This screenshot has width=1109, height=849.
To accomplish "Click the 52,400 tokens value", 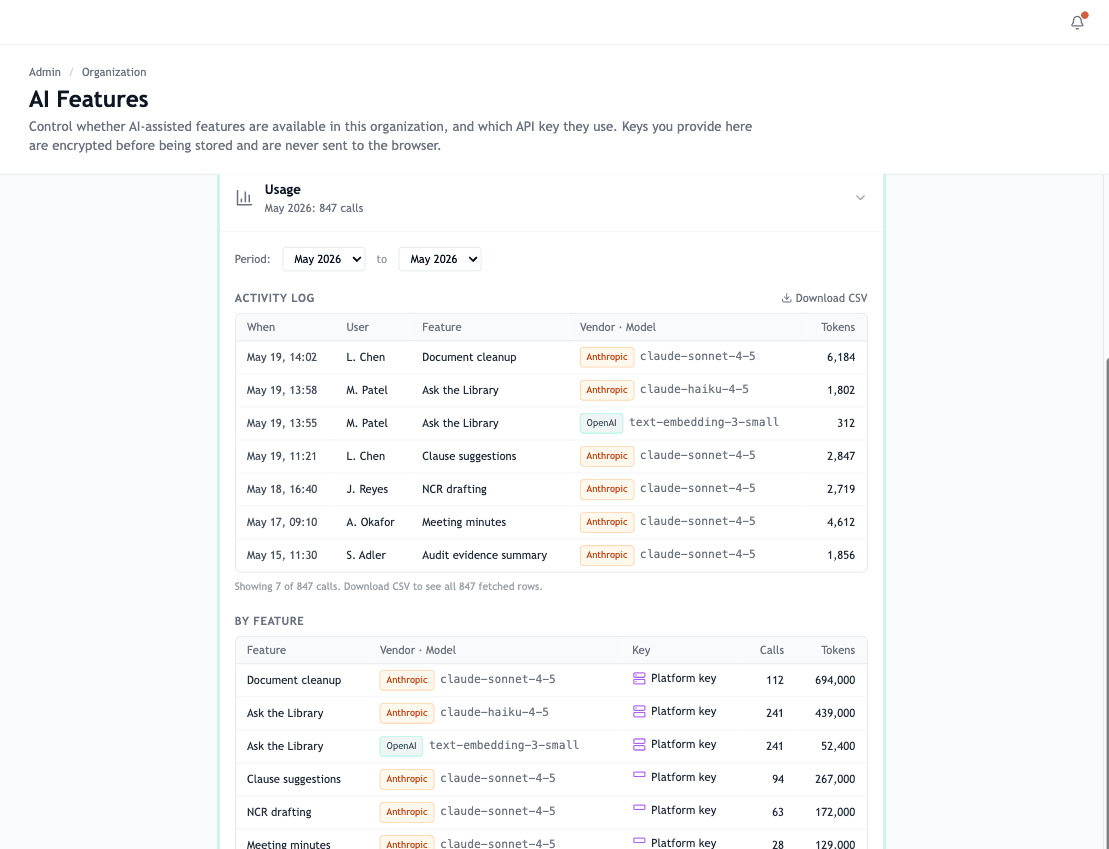I will 837,746.
